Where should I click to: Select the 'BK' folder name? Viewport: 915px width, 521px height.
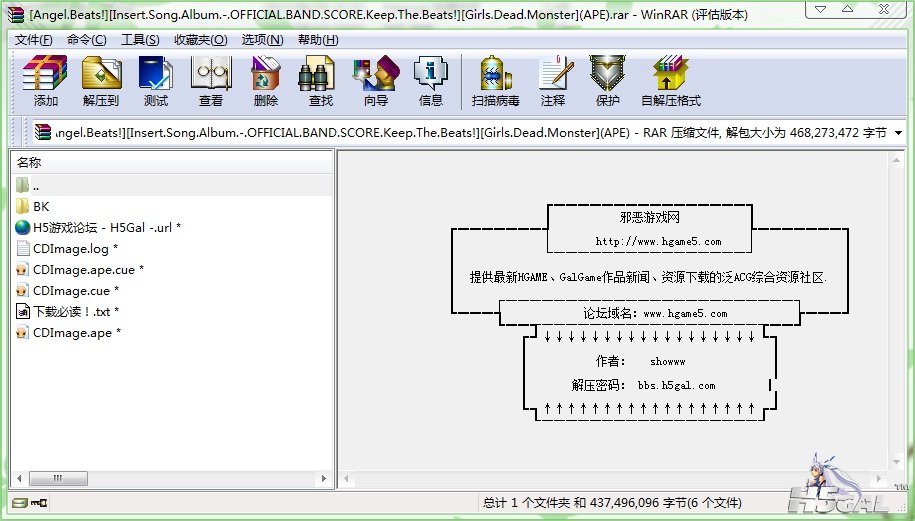click(41, 207)
